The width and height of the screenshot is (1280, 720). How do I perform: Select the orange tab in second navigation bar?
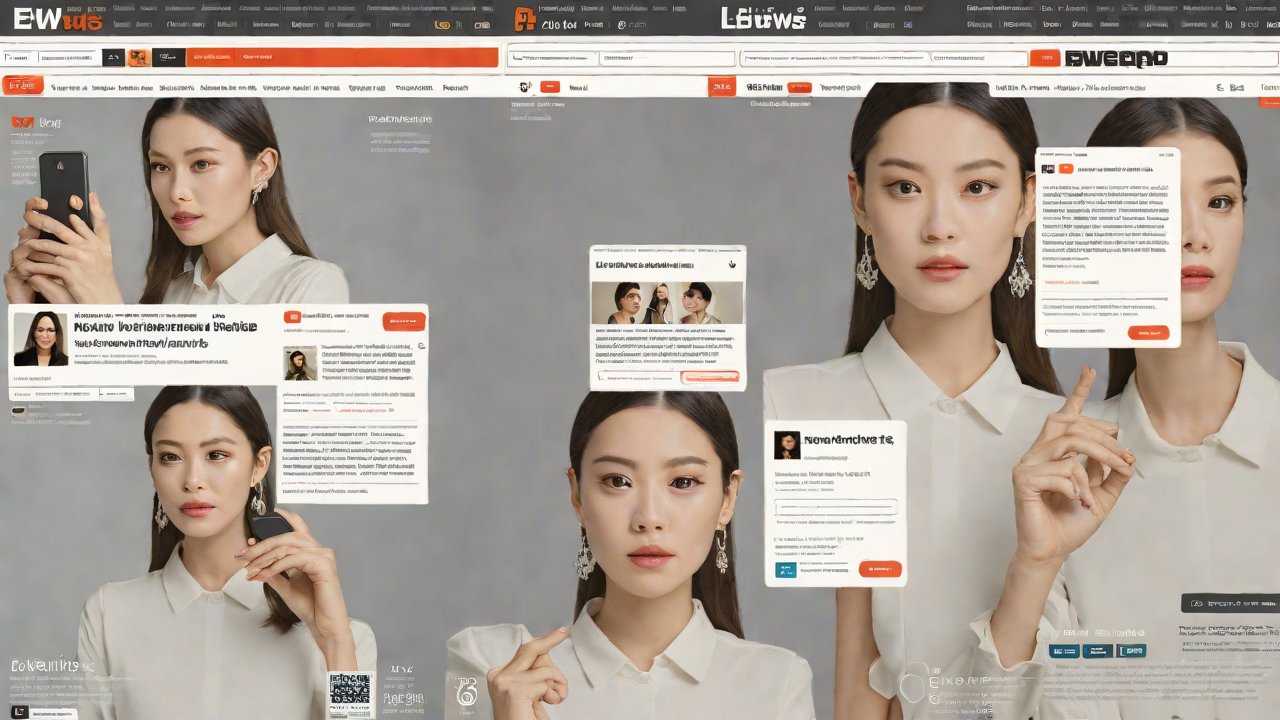click(x=722, y=87)
